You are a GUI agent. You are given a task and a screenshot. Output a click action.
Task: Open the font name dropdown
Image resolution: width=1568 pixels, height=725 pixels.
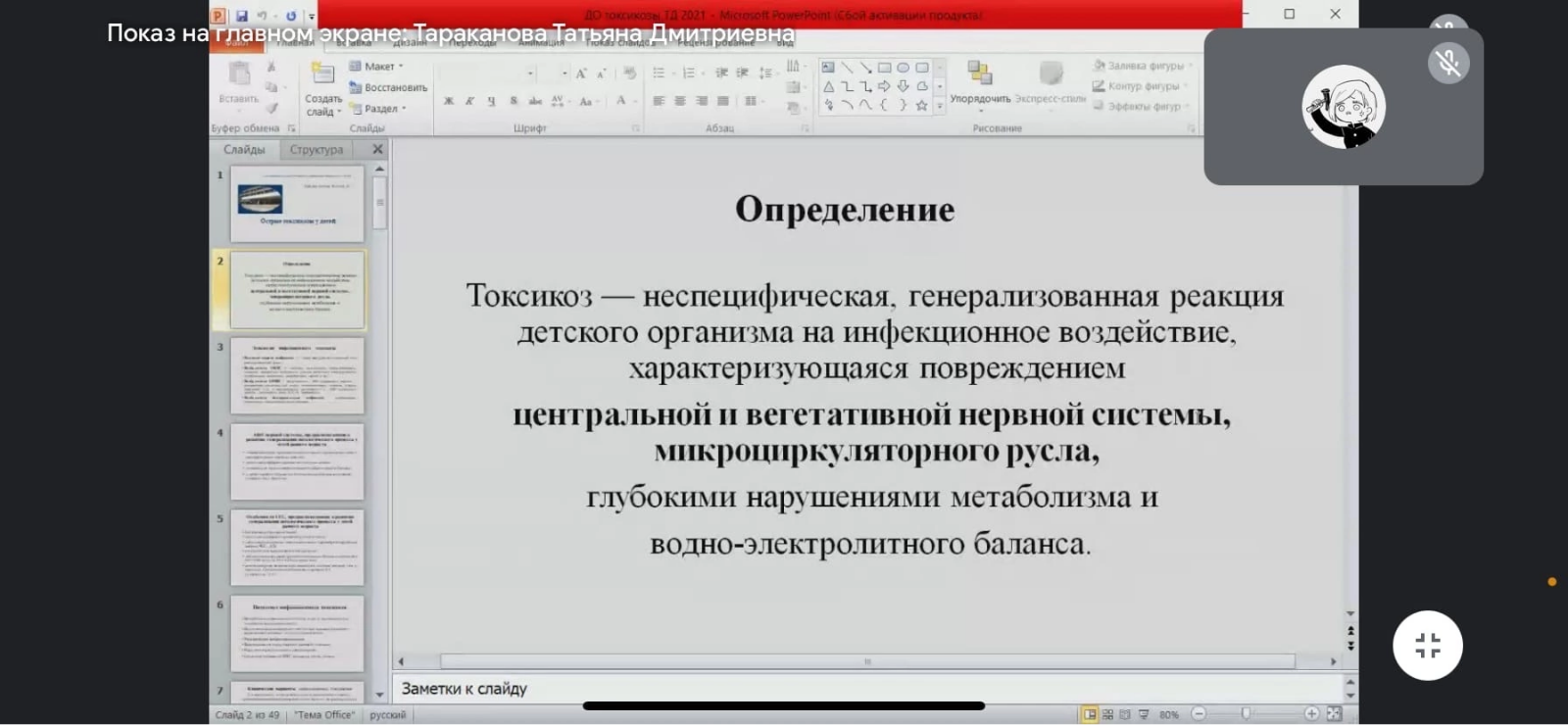(530, 73)
